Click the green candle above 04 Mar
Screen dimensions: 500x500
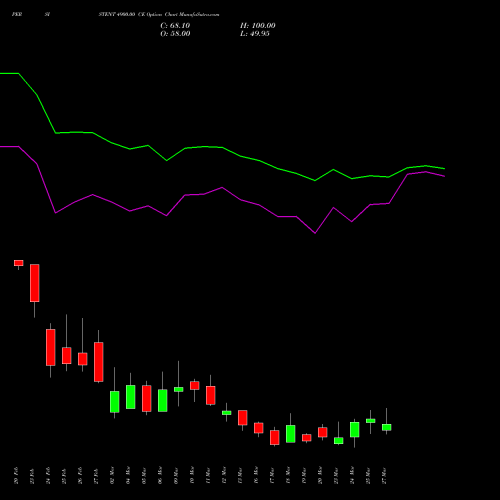(131, 397)
